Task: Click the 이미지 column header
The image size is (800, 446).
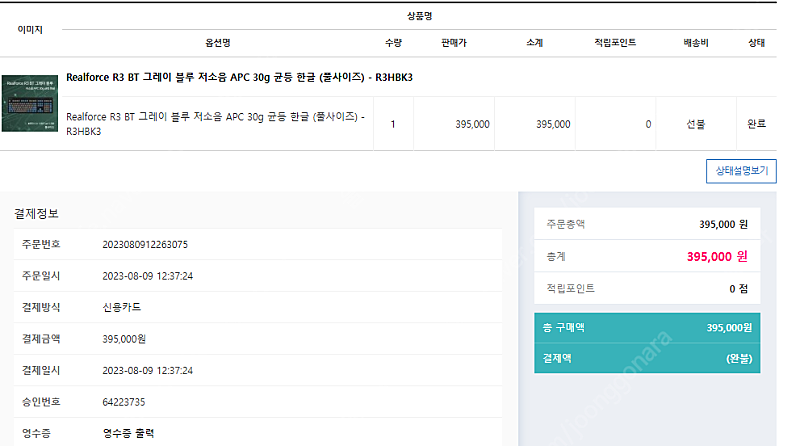Action: coord(30,30)
